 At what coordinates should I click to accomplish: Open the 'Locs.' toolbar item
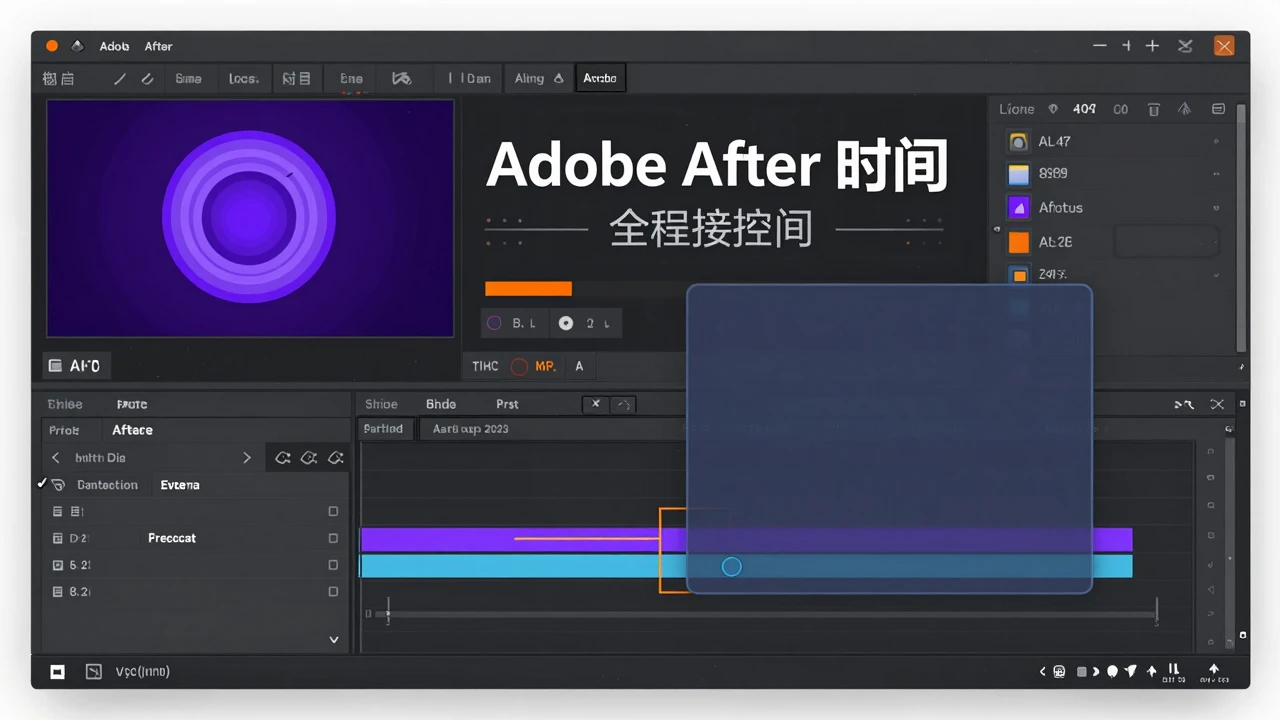pyautogui.click(x=244, y=78)
